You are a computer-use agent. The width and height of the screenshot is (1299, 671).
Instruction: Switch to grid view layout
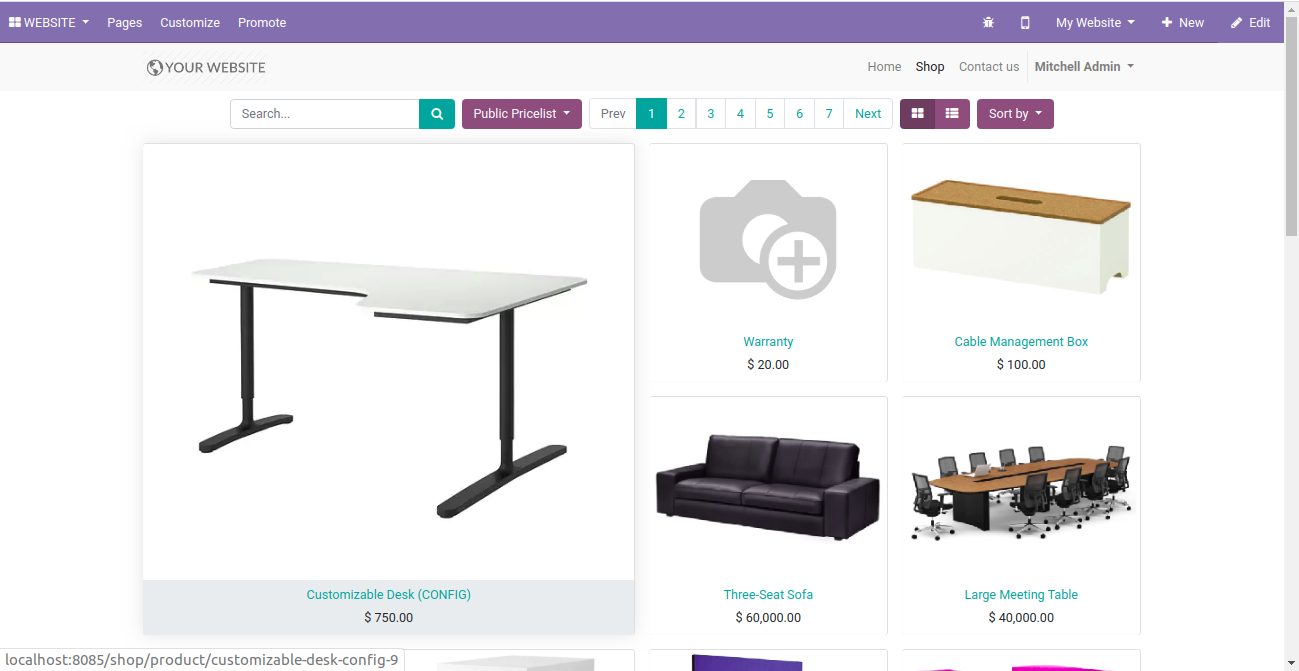click(917, 114)
